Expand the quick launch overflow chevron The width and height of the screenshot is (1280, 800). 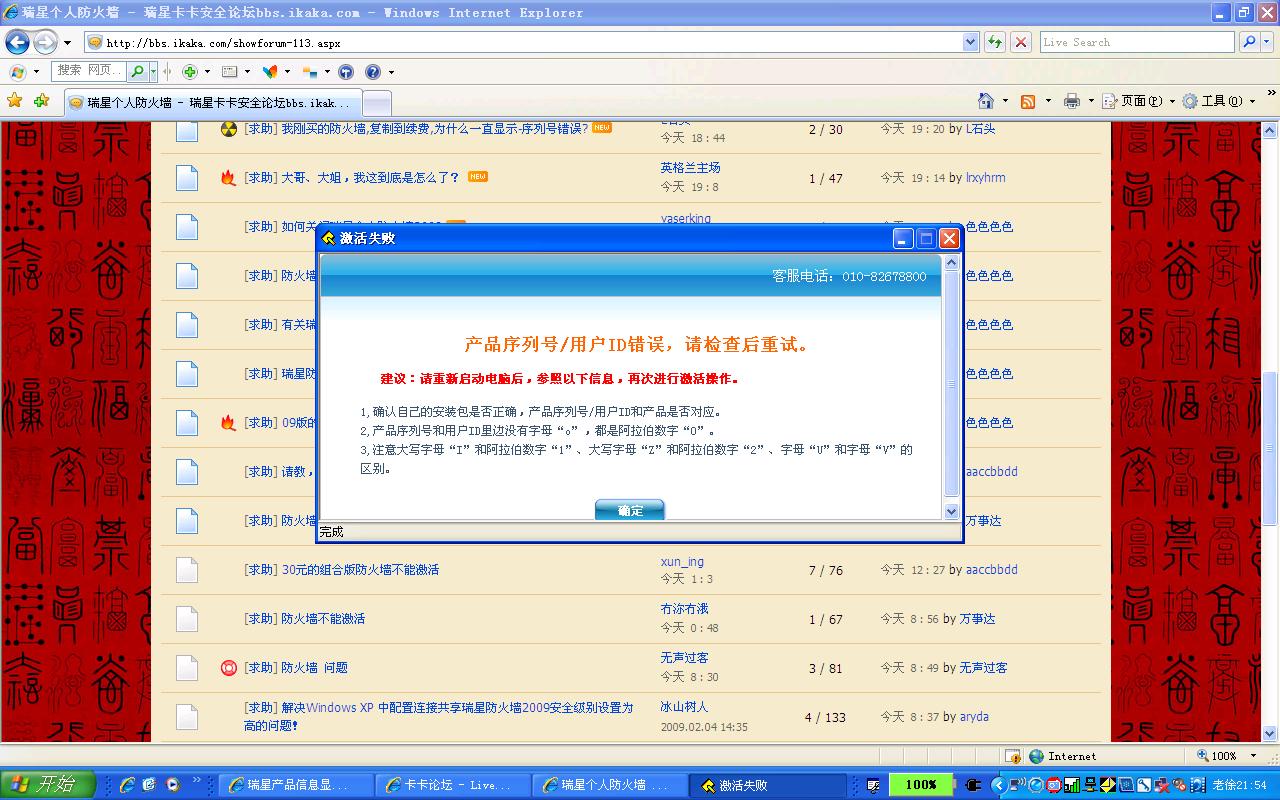[x=196, y=780]
